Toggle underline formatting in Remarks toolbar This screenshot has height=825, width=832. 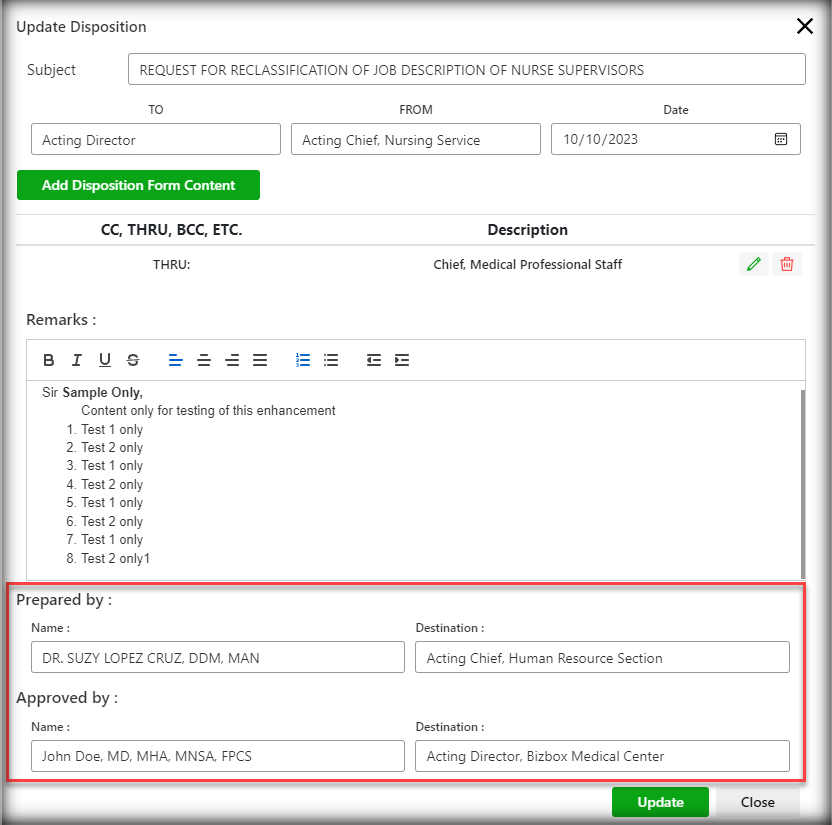click(105, 360)
